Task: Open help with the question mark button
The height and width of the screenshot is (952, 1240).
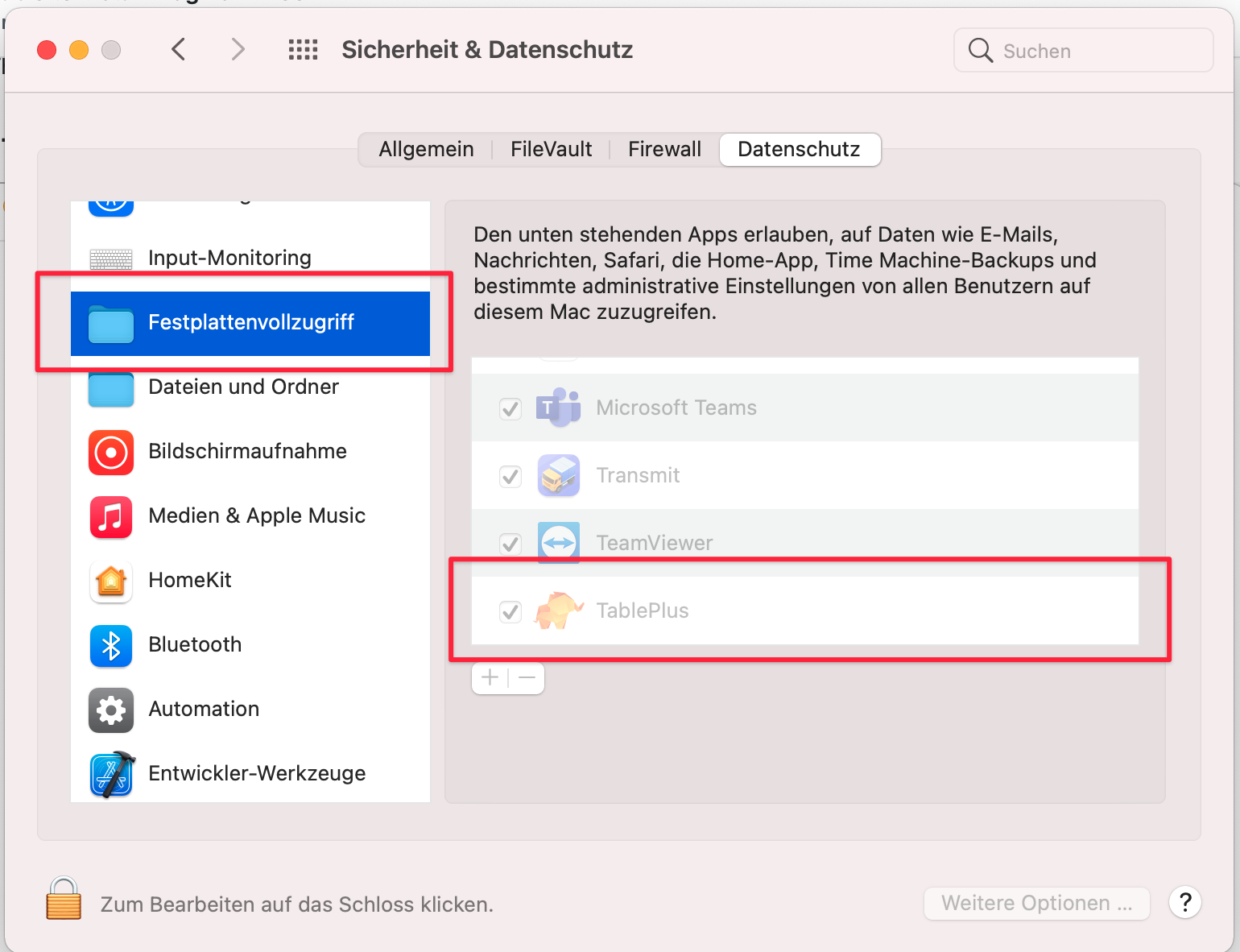Action: point(1185,902)
